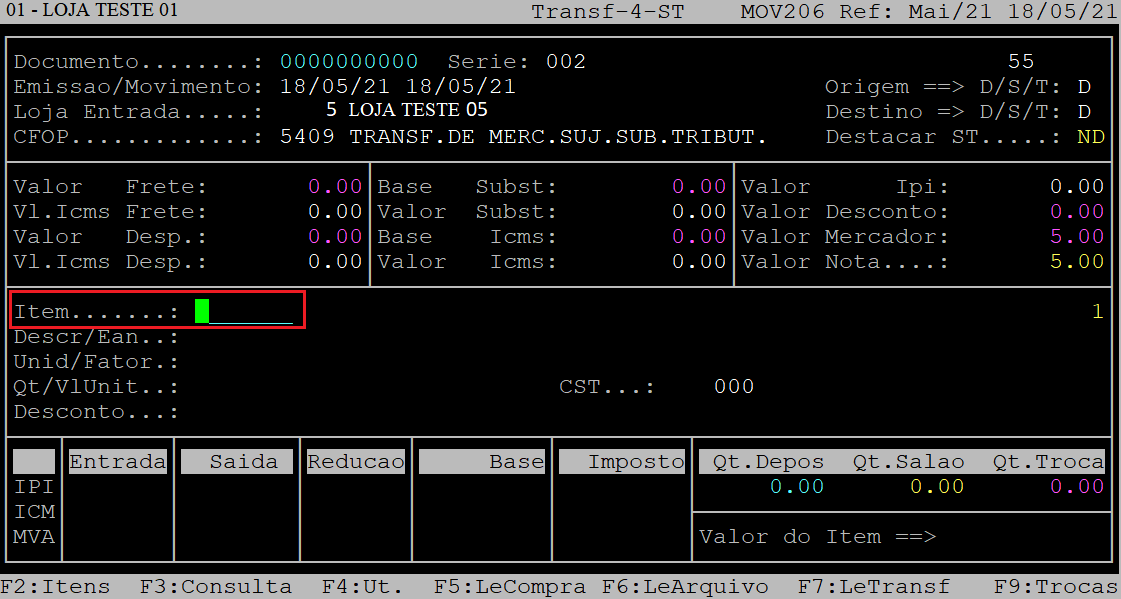Screen dimensions: 1121x599
Task: Activate F5:LeCompra in the bottom bar
Action: click(509, 587)
